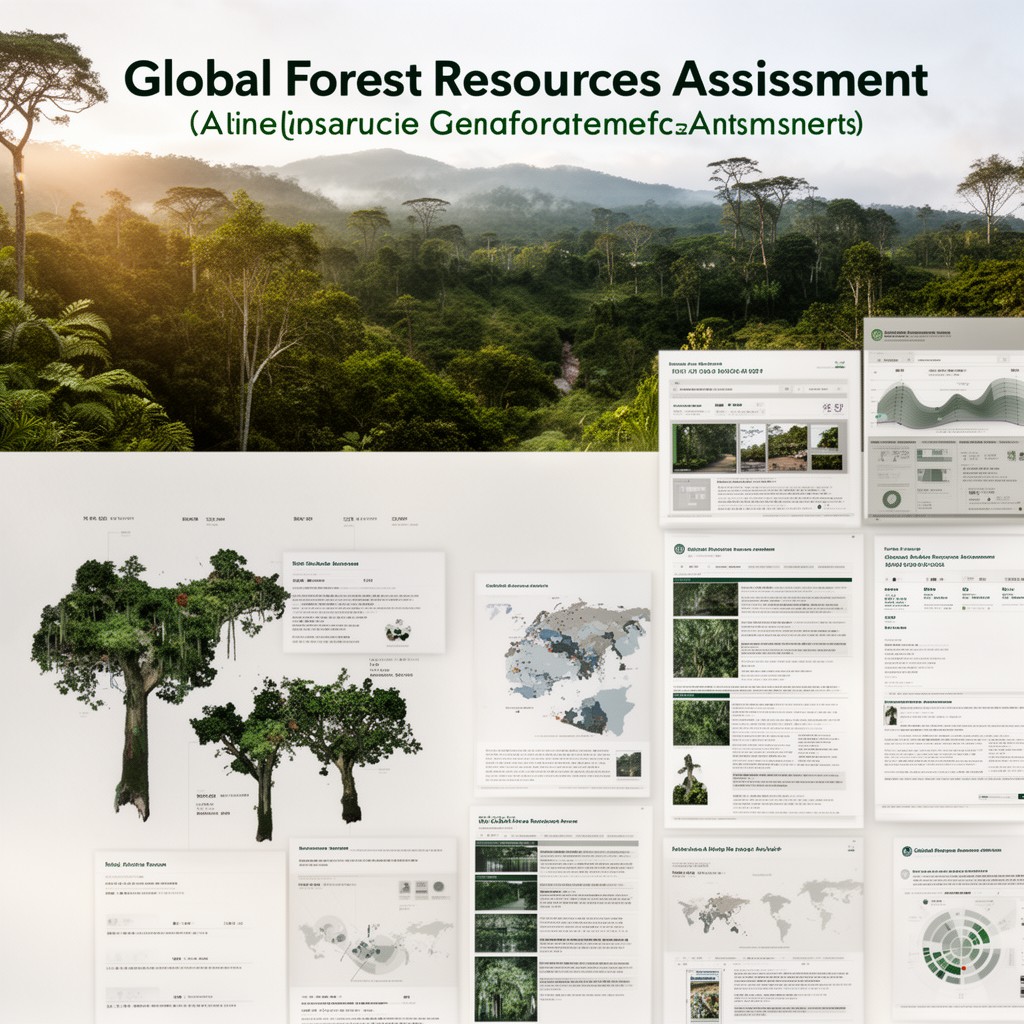Click the green donut chart in dashboard card

[x=891, y=500]
